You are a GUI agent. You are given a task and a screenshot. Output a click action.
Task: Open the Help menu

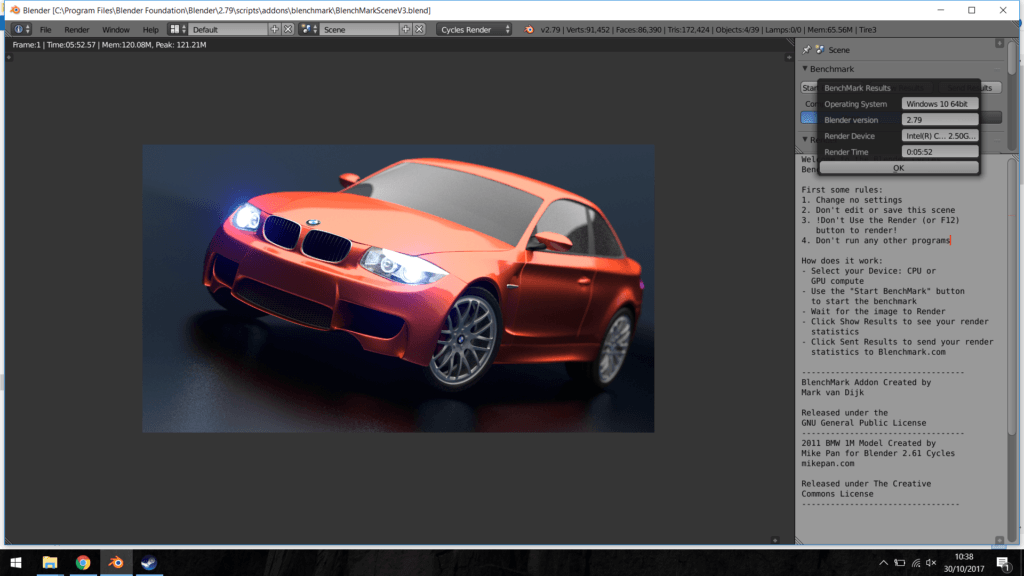point(150,29)
